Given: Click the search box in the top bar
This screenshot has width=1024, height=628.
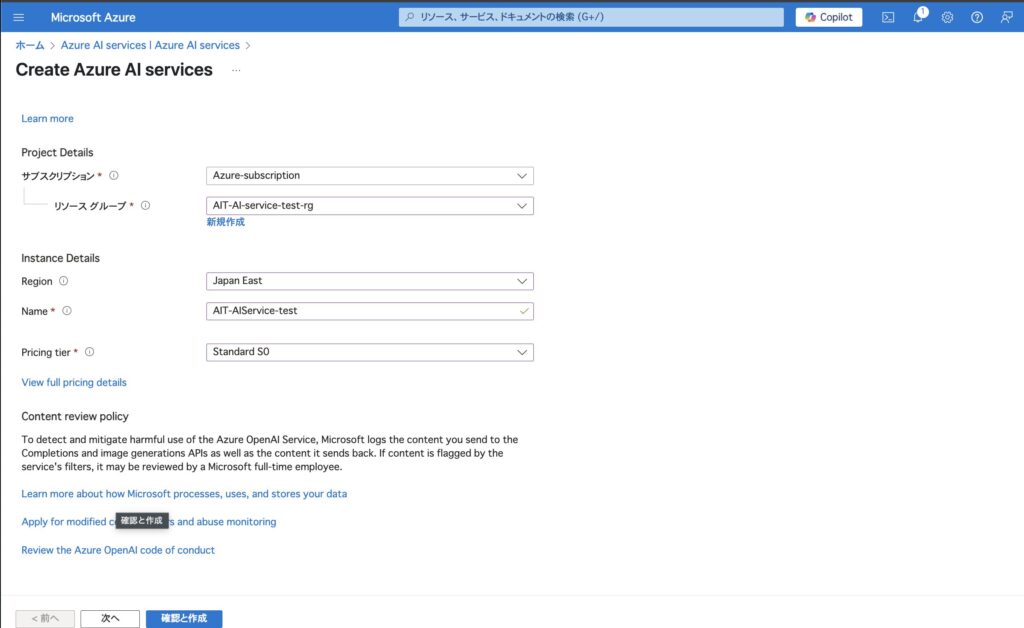Looking at the screenshot, I should pos(591,17).
